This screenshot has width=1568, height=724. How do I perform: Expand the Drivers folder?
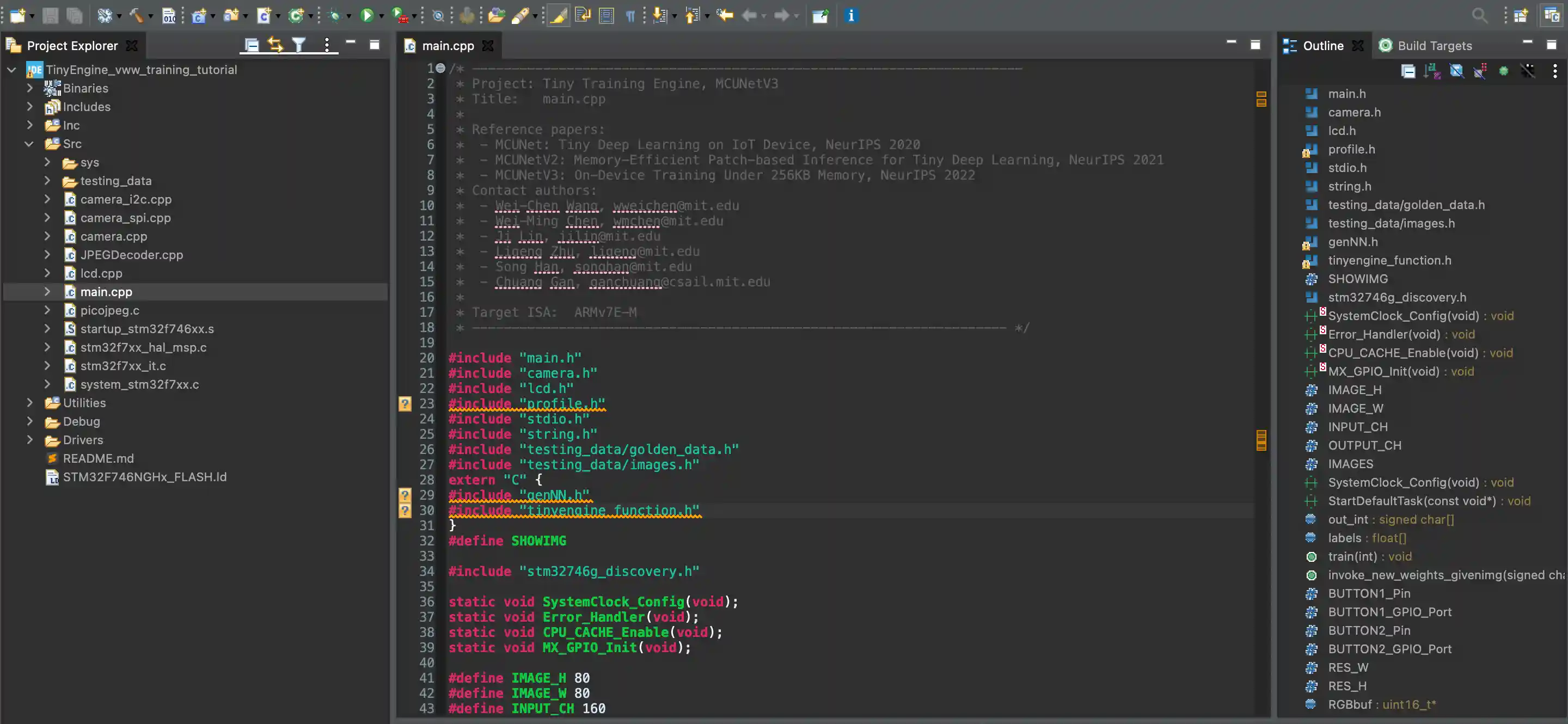pyautogui.click(x=30, y=440)
